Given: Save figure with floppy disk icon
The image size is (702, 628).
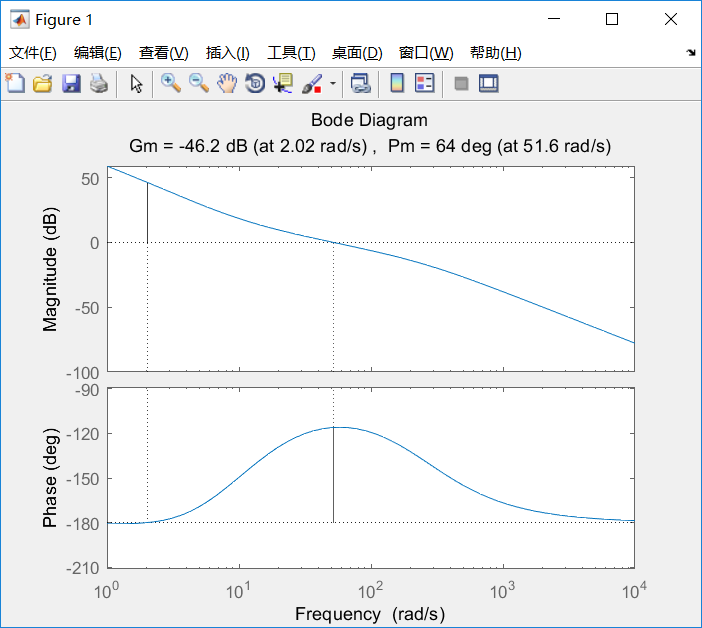Looking at the screenshot, I should pos(71,83).
